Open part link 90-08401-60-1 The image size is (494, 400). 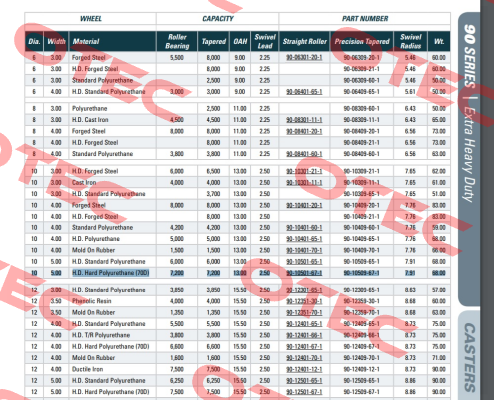304,154
